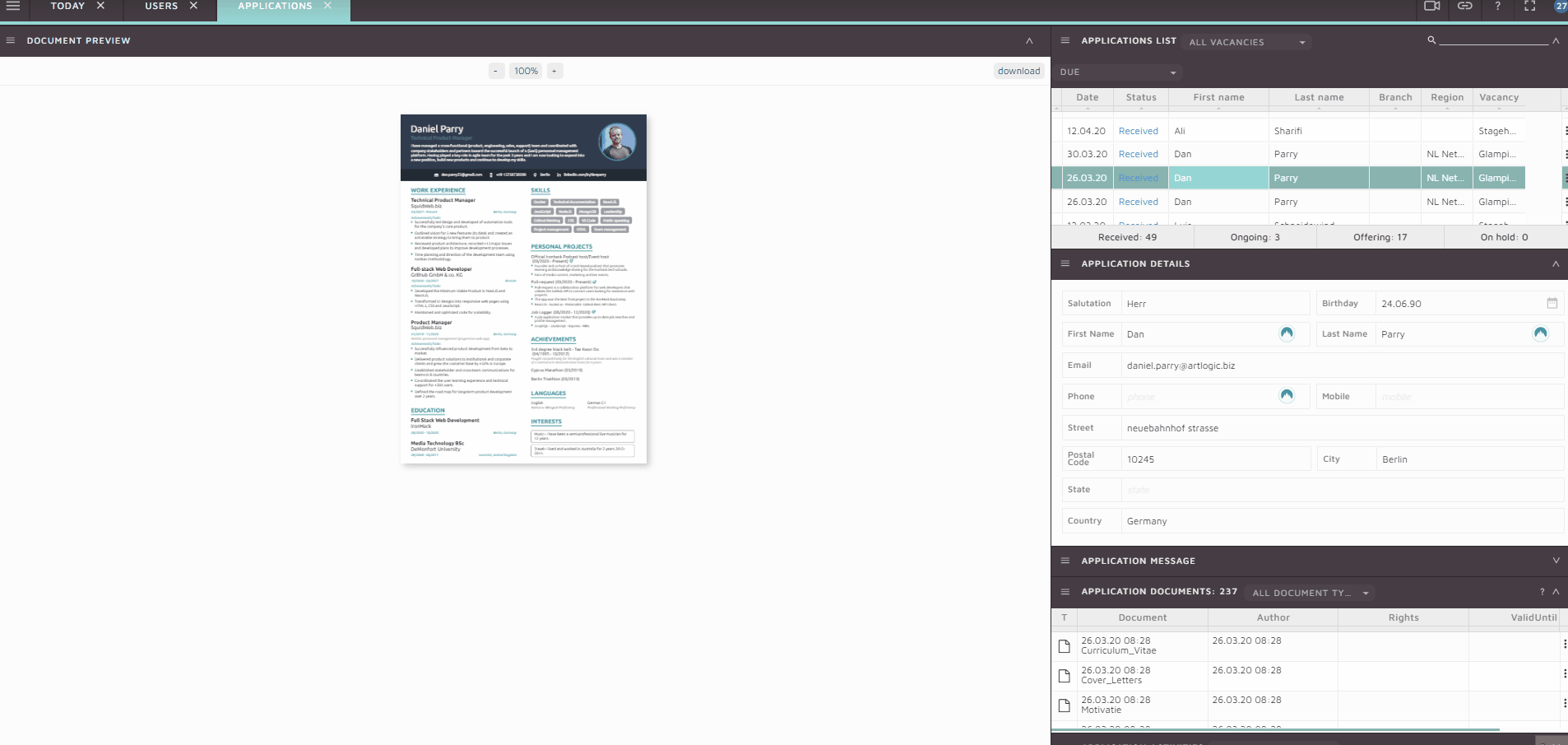Click the round icon next to Last Name Parry
Screen dimensions: 1568x745
tap(1540, 333)
